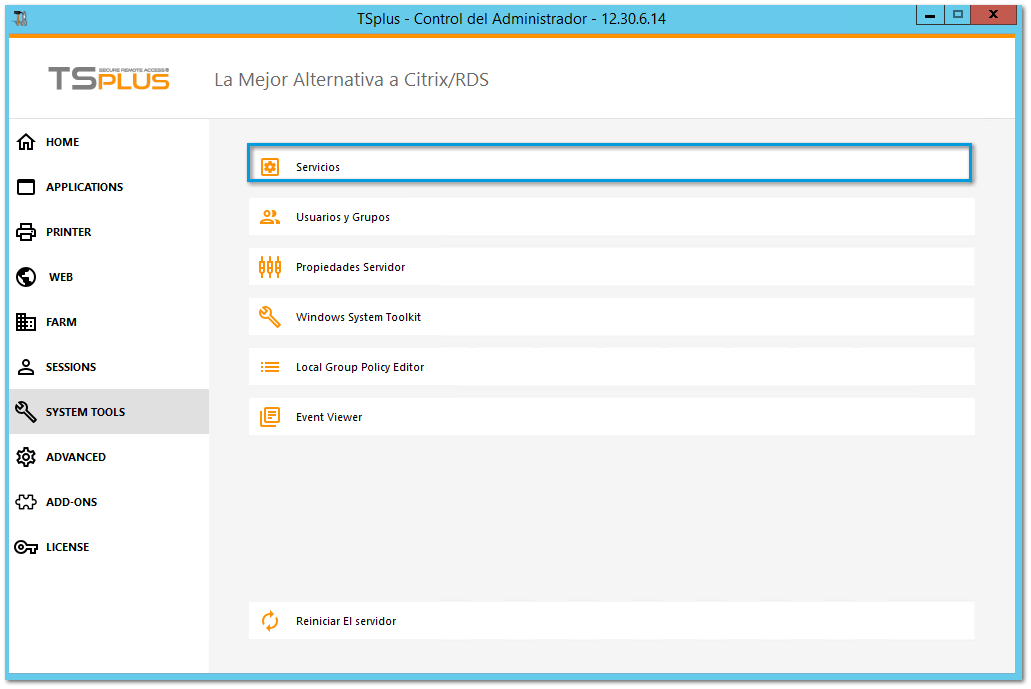Viewport: 1031px width, 689px height.
Task: Click the Sessions person icon
Action: (26, 367)
